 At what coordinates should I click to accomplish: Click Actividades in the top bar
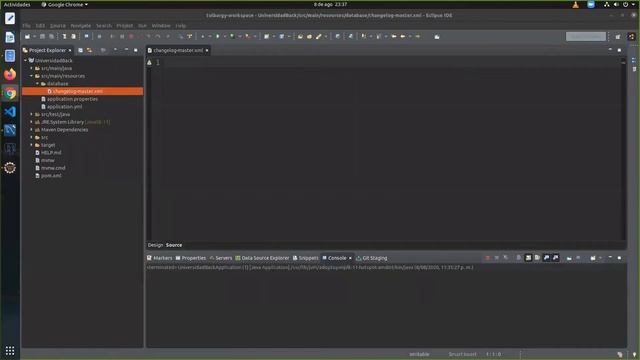(17, 5)
